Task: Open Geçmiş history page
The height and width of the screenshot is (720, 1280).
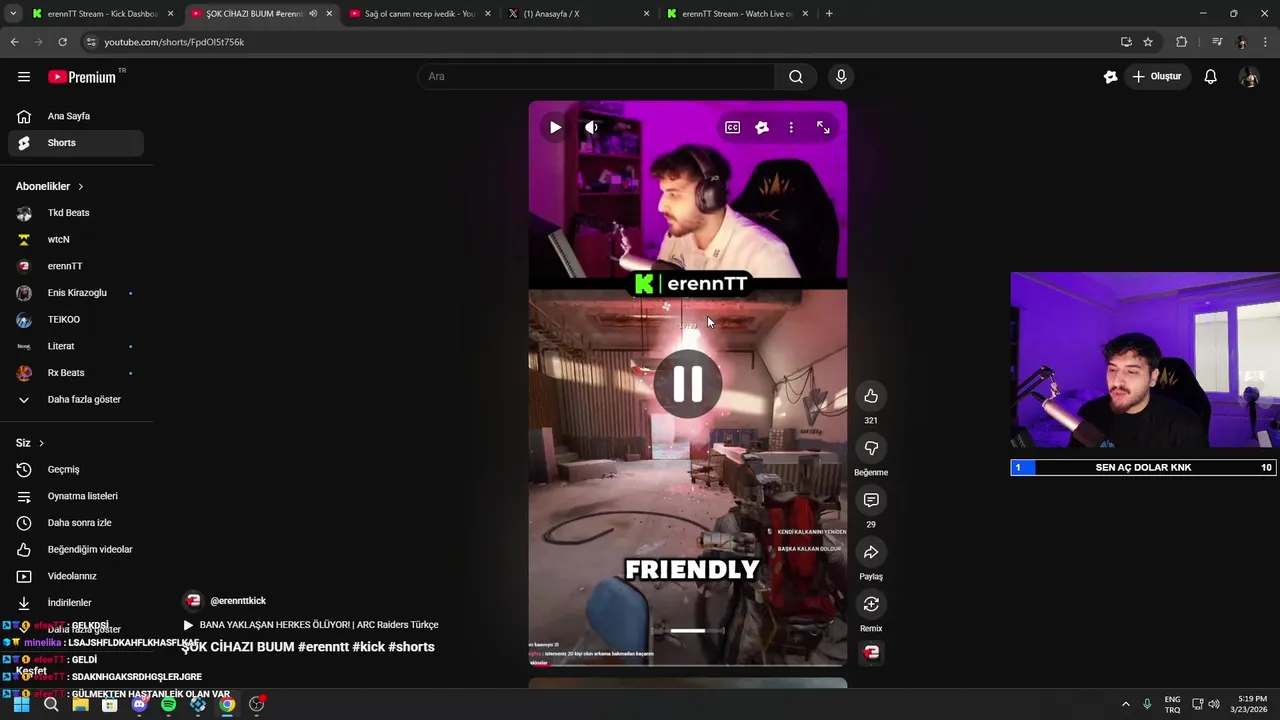Action: click(x=76, y=470)
